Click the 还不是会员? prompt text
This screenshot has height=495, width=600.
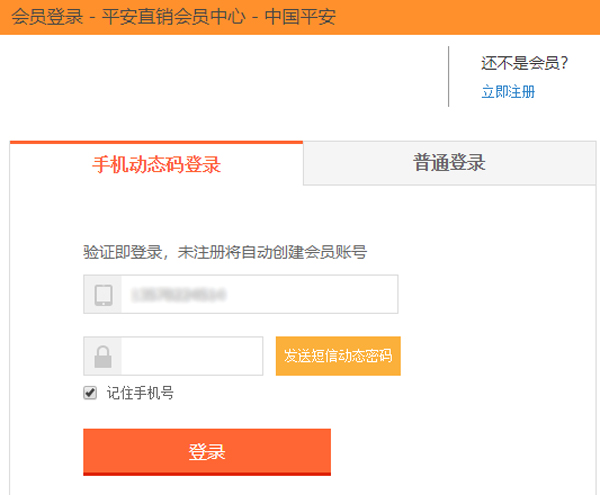point(524,63)
